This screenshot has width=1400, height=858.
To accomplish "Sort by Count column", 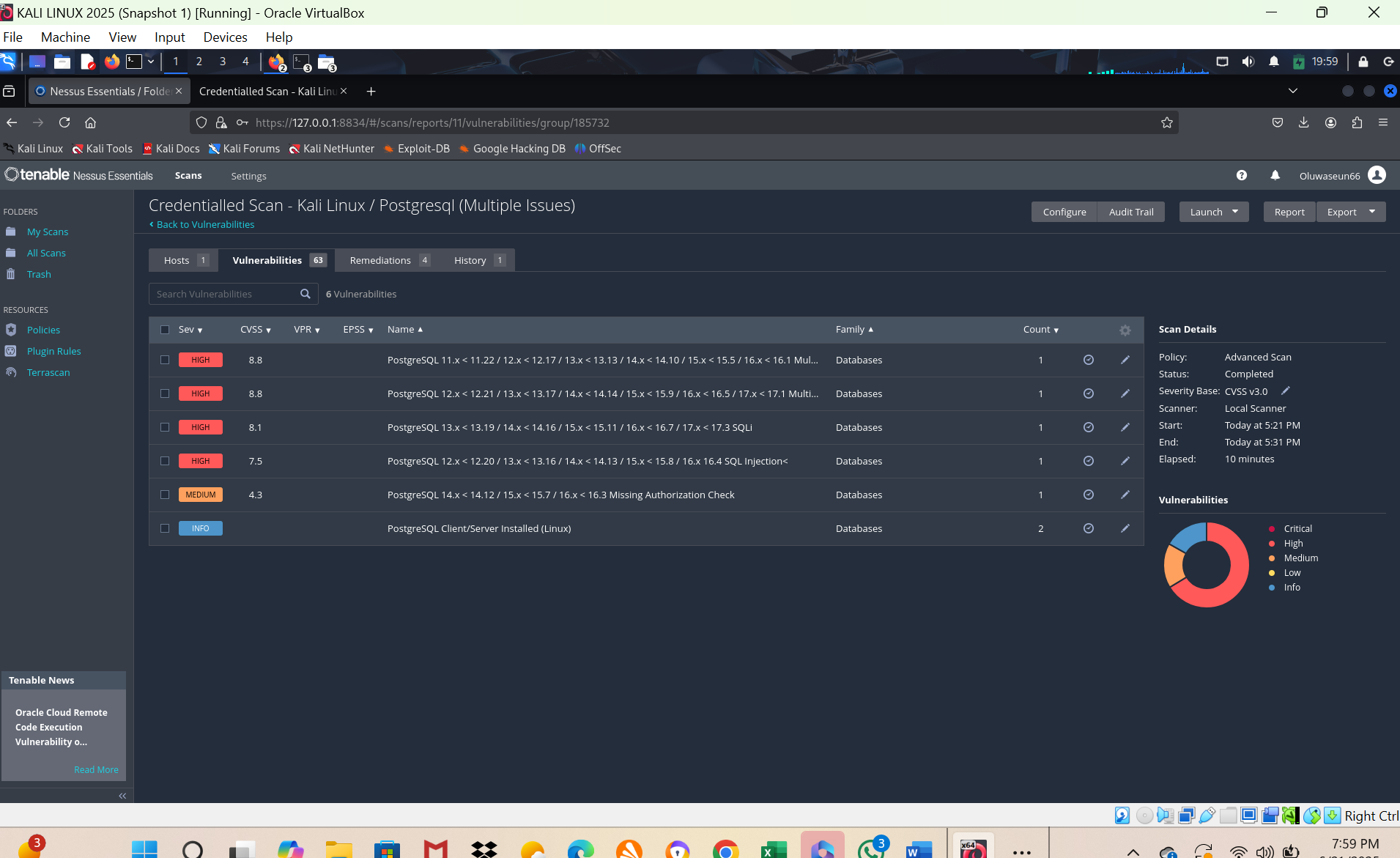I will 1041,330.
